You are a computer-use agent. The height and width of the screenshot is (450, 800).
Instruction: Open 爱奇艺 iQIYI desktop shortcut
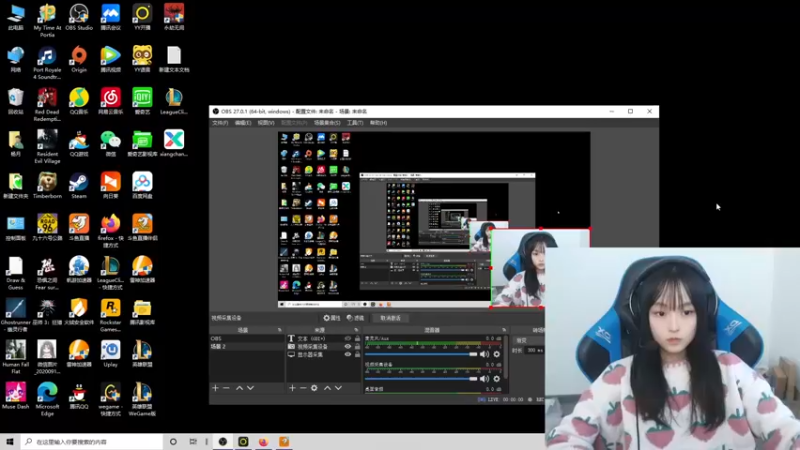[142, 101]
